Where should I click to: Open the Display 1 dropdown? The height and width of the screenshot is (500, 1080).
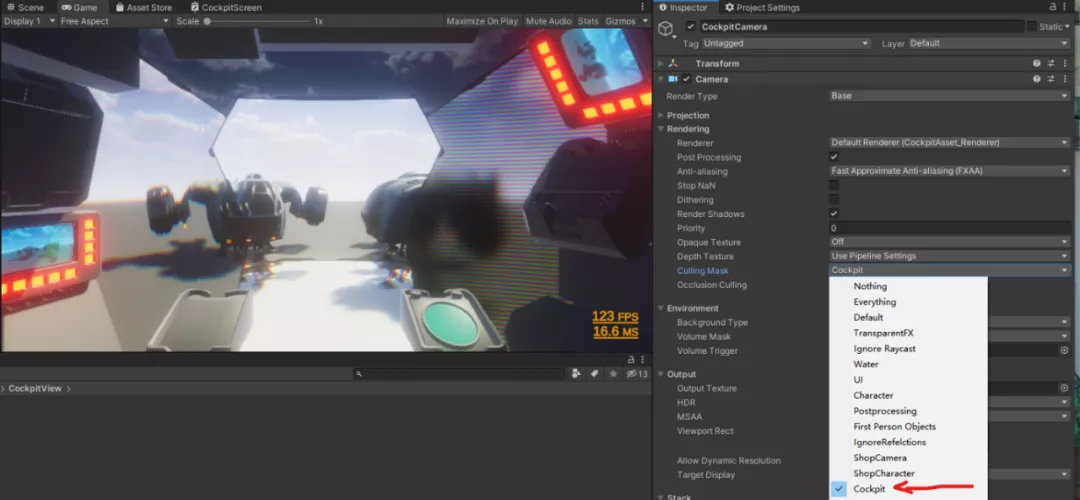pos(29,21)
